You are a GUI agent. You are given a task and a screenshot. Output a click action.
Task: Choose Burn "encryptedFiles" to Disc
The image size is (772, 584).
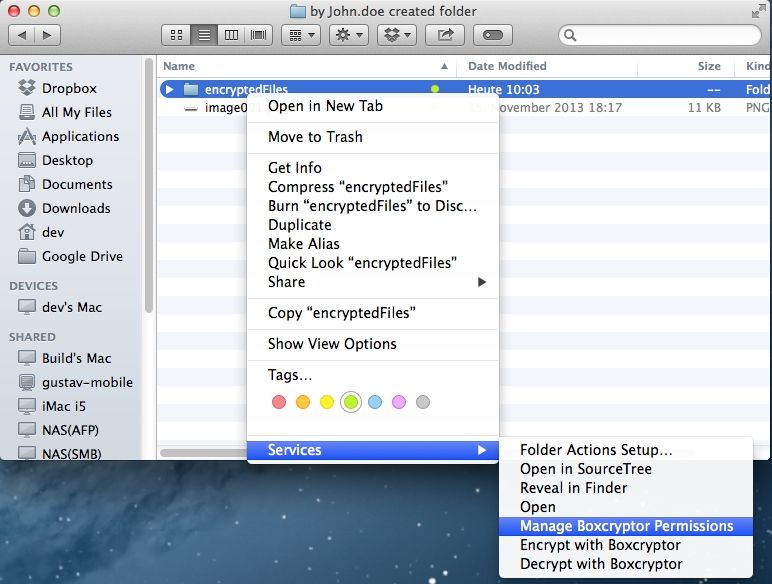[373, 206]
